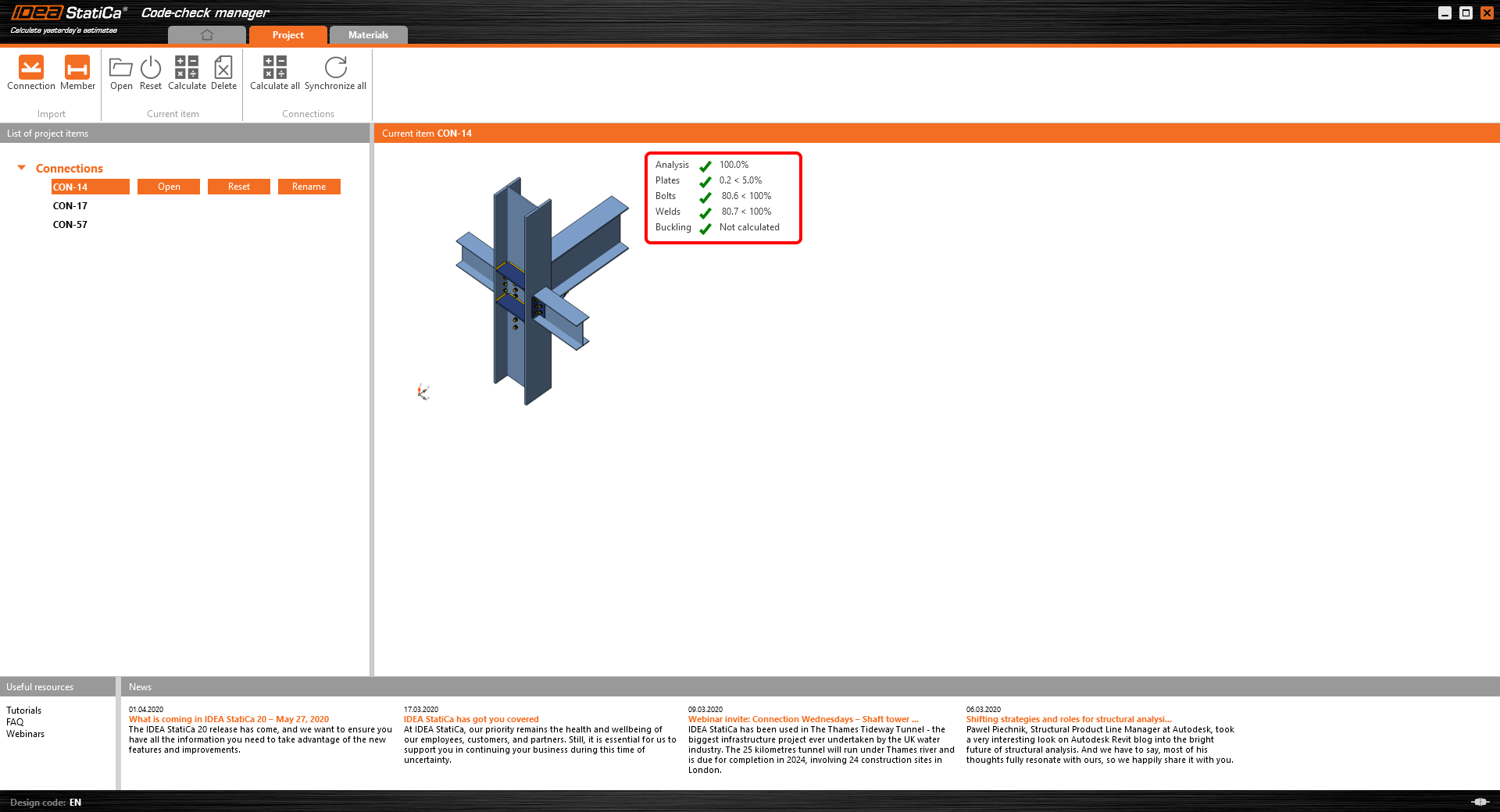Go to the Home tab
This screenshot has height=812, width=1500.
click(207, 35)
